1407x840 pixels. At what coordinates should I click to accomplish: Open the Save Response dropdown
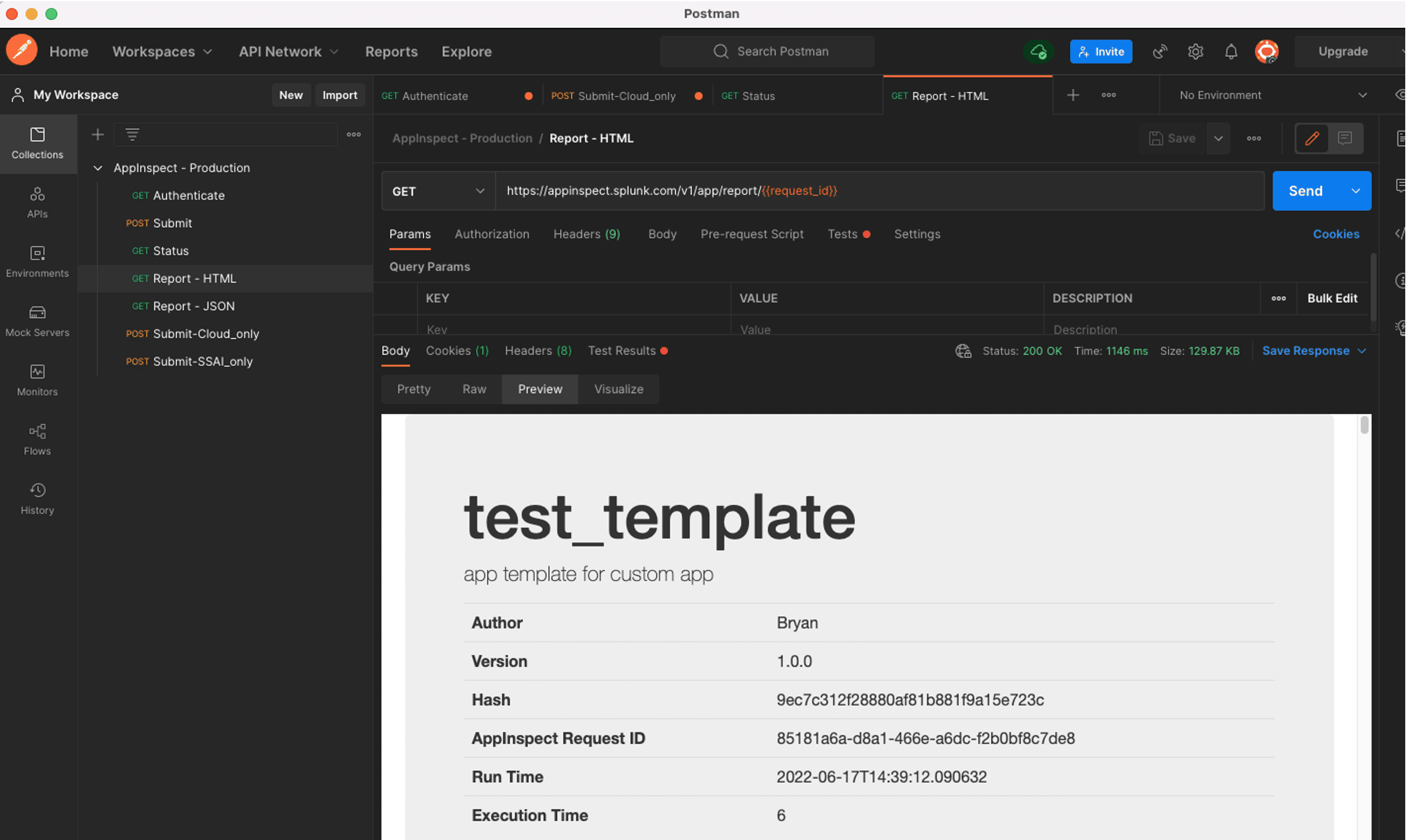click(1314, 350)
